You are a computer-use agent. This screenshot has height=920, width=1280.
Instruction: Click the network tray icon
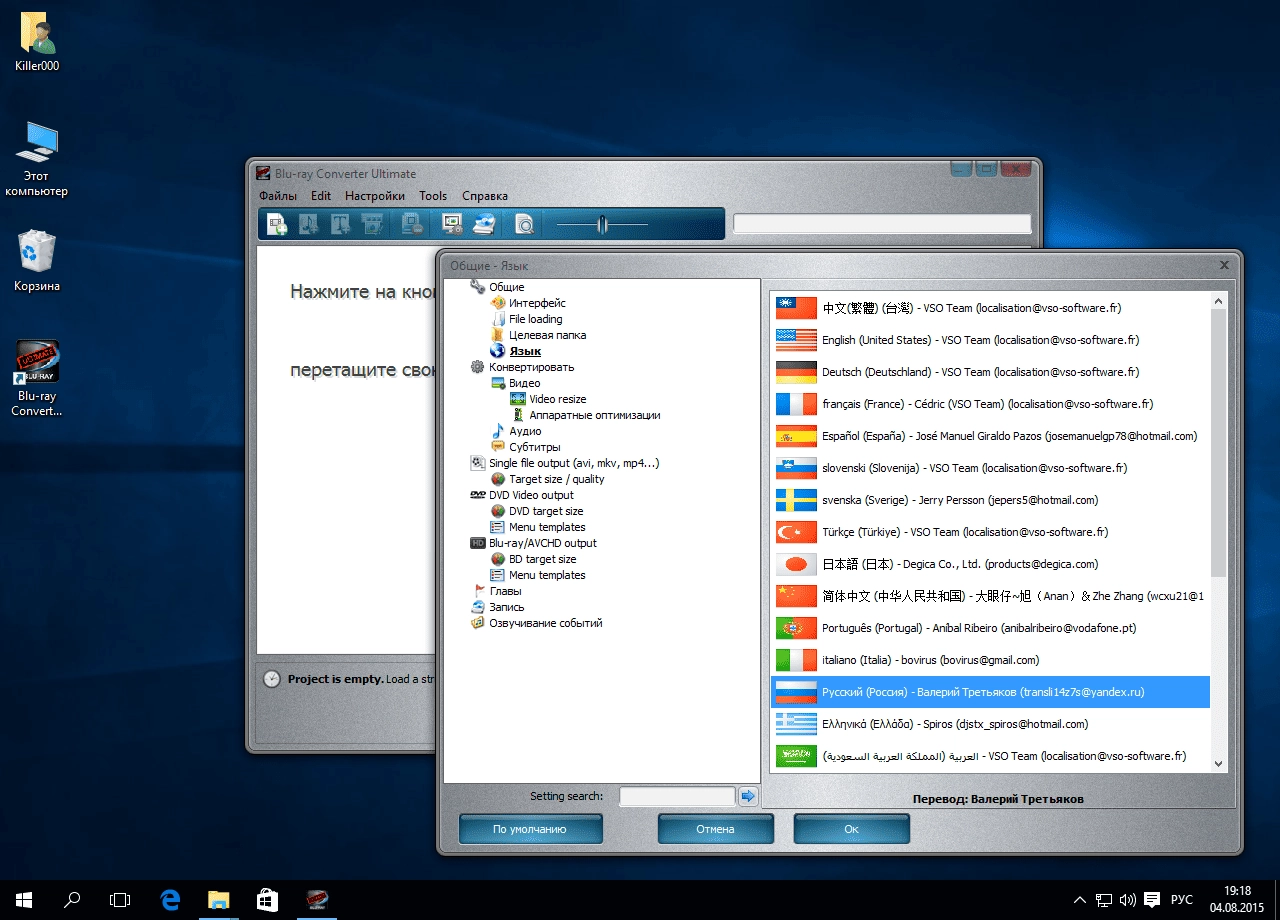[1104, 900]
